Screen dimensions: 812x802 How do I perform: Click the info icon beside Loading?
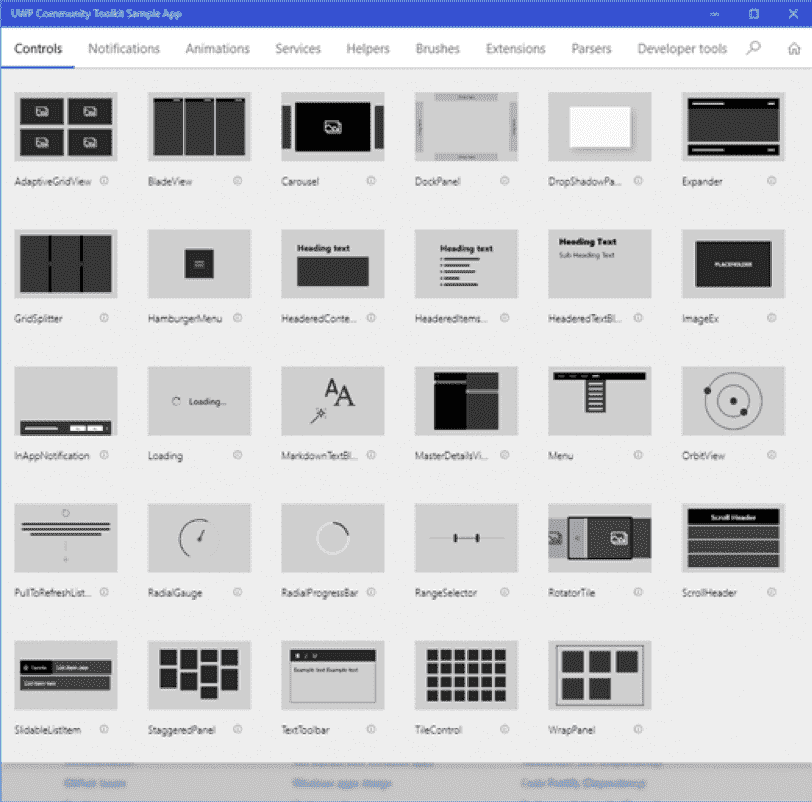coord(238,455)
